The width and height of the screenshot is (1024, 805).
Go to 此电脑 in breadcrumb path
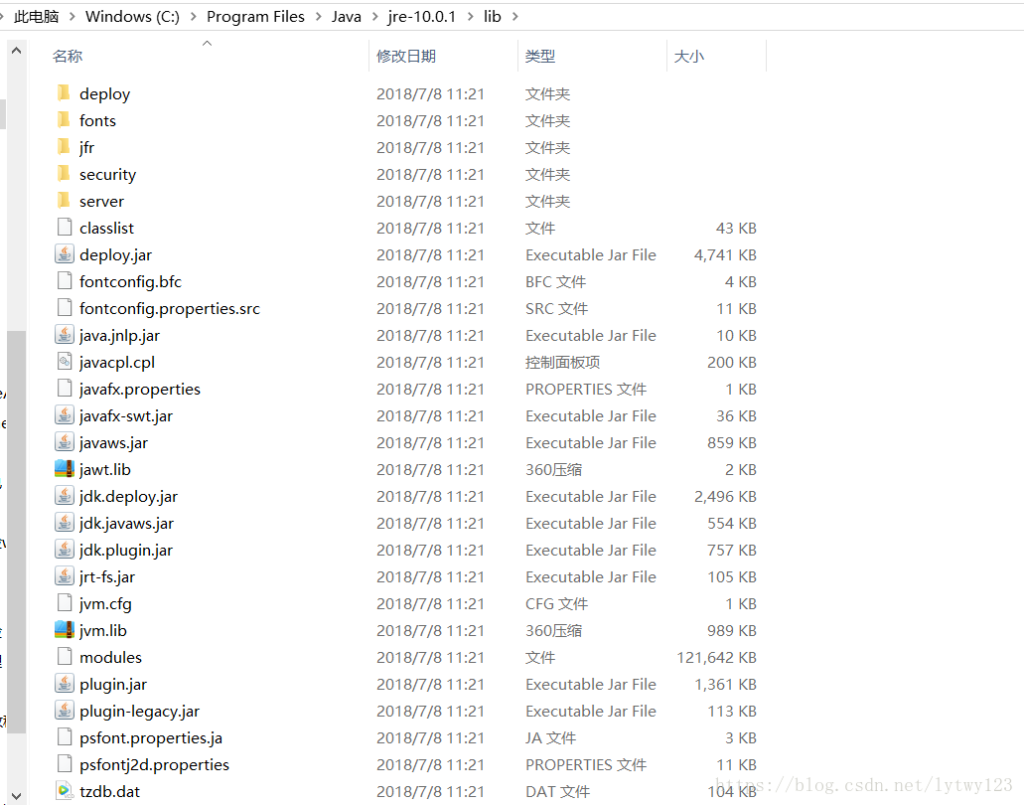36,17
